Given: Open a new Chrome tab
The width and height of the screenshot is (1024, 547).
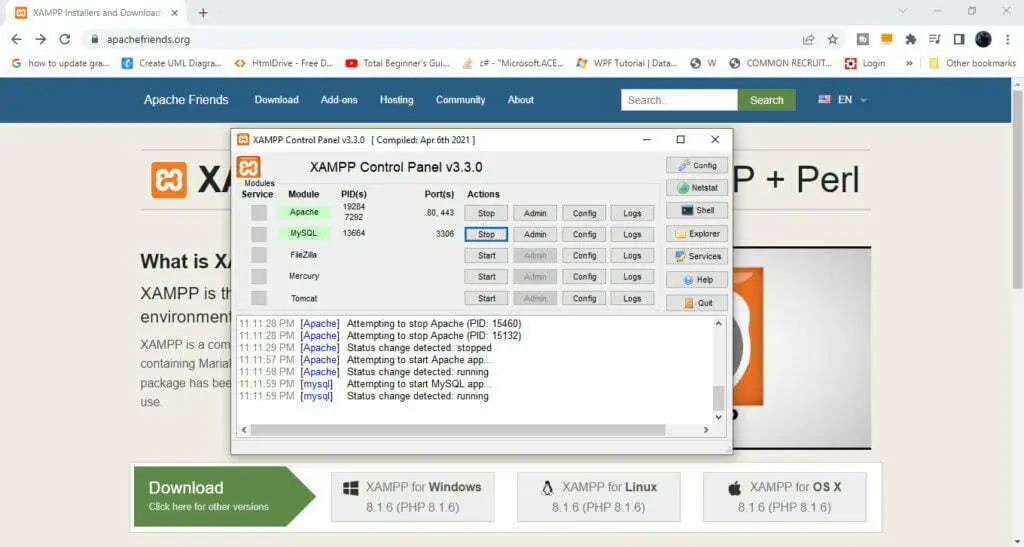Looking at the screenshot, I should (x=203, y=12).
